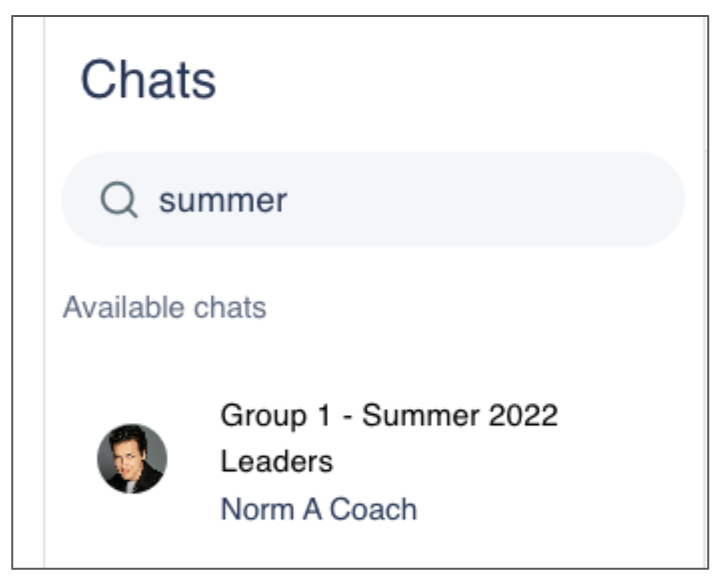This screenshot has width=726, height=588.
Task: Click the Chats panel title text
Action: coord(148,80)
